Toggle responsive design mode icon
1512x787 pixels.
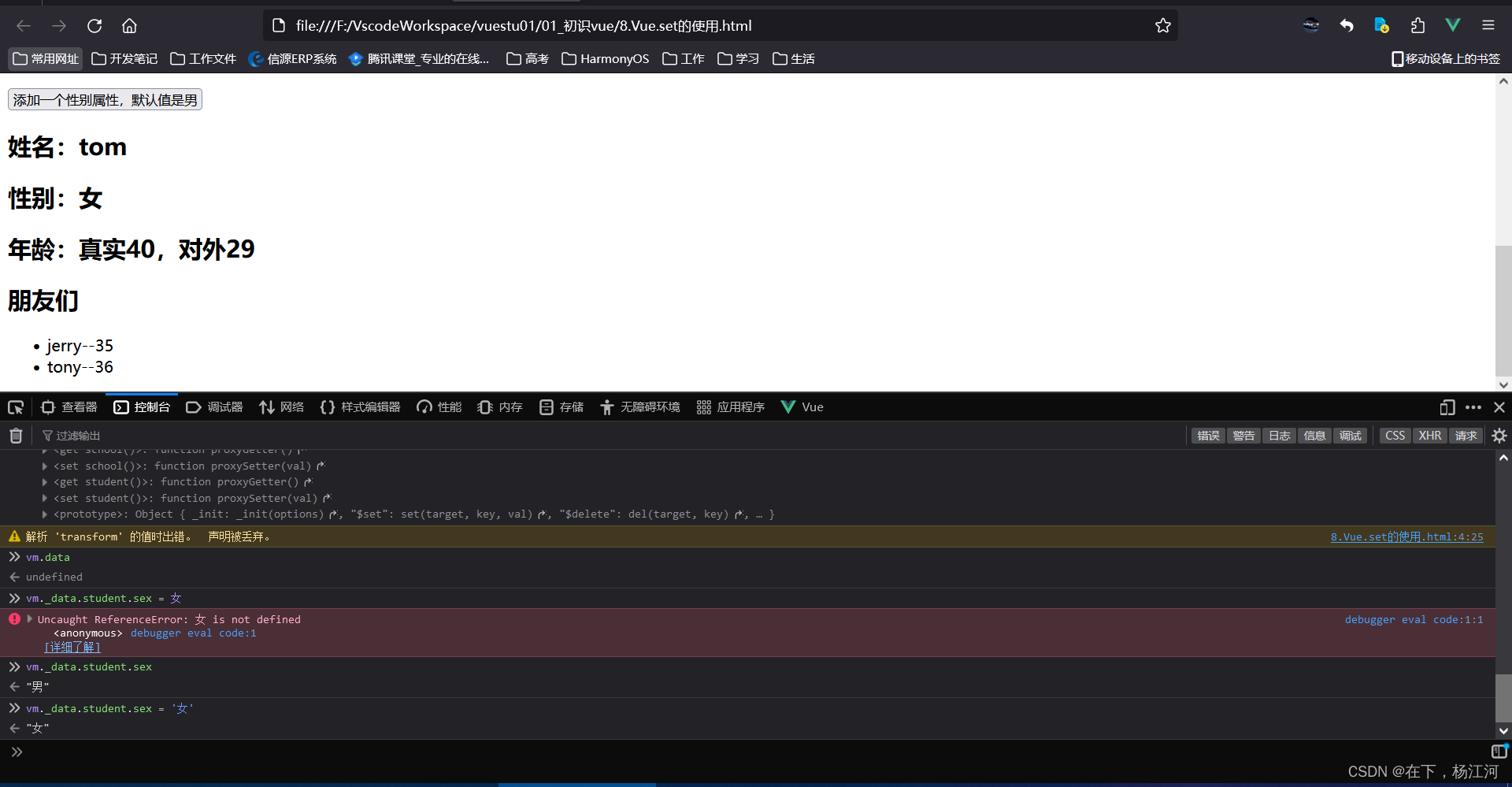pyautogui.click(x=1447, y=407)
